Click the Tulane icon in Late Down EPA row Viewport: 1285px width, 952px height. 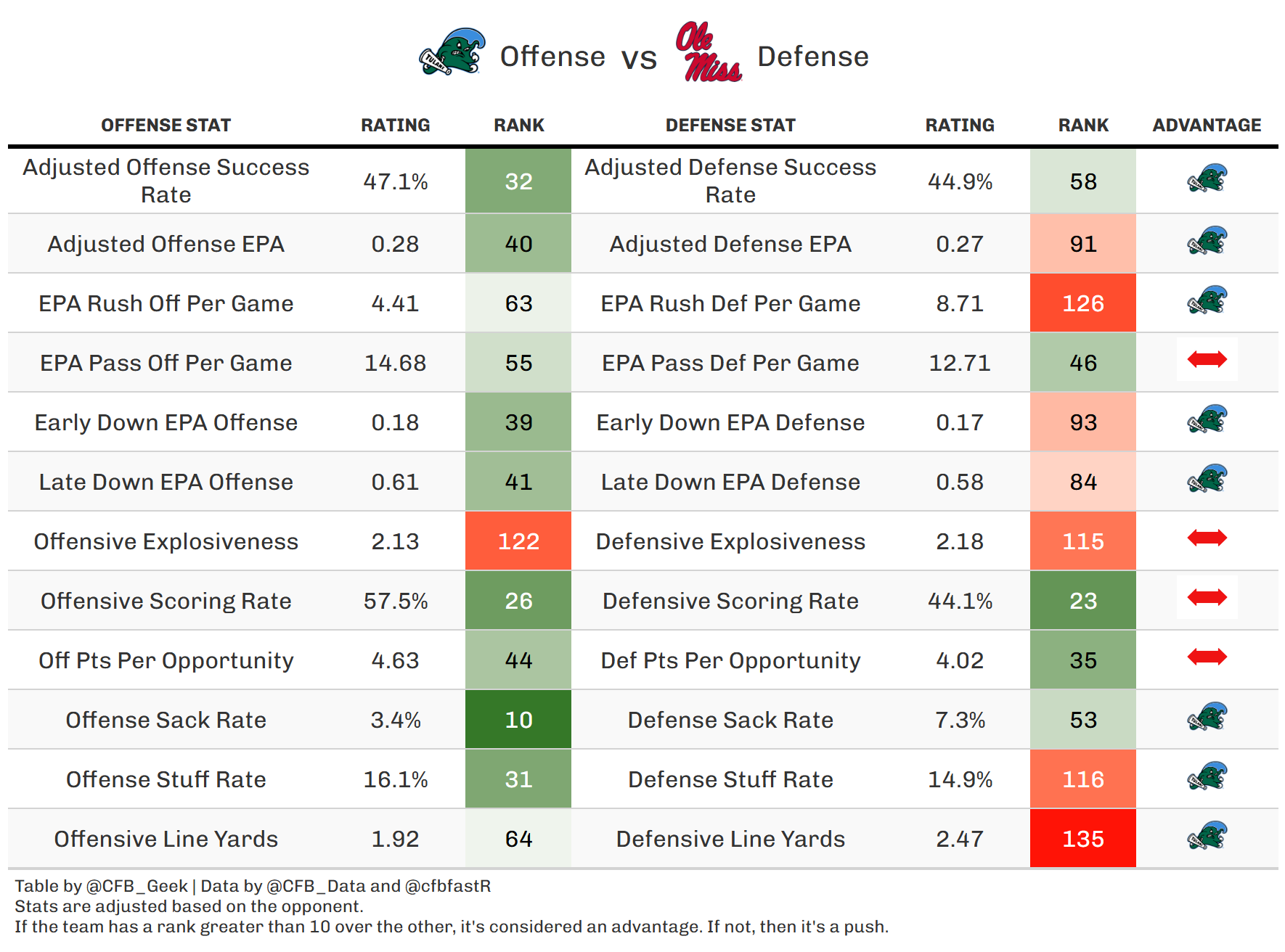tap(1207, 479)
